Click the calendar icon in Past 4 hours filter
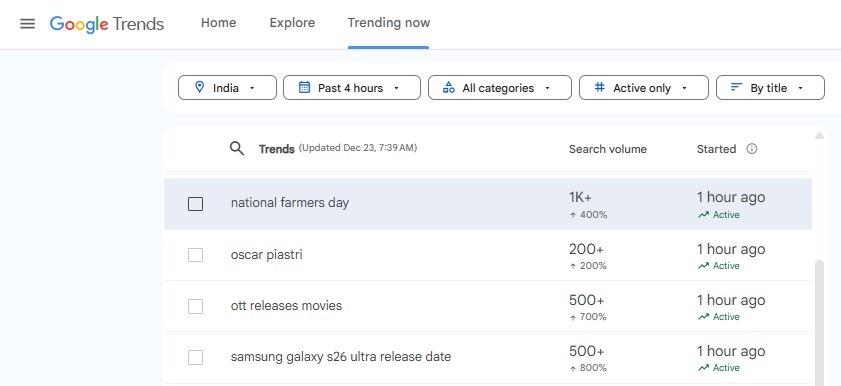 (304, 87)
